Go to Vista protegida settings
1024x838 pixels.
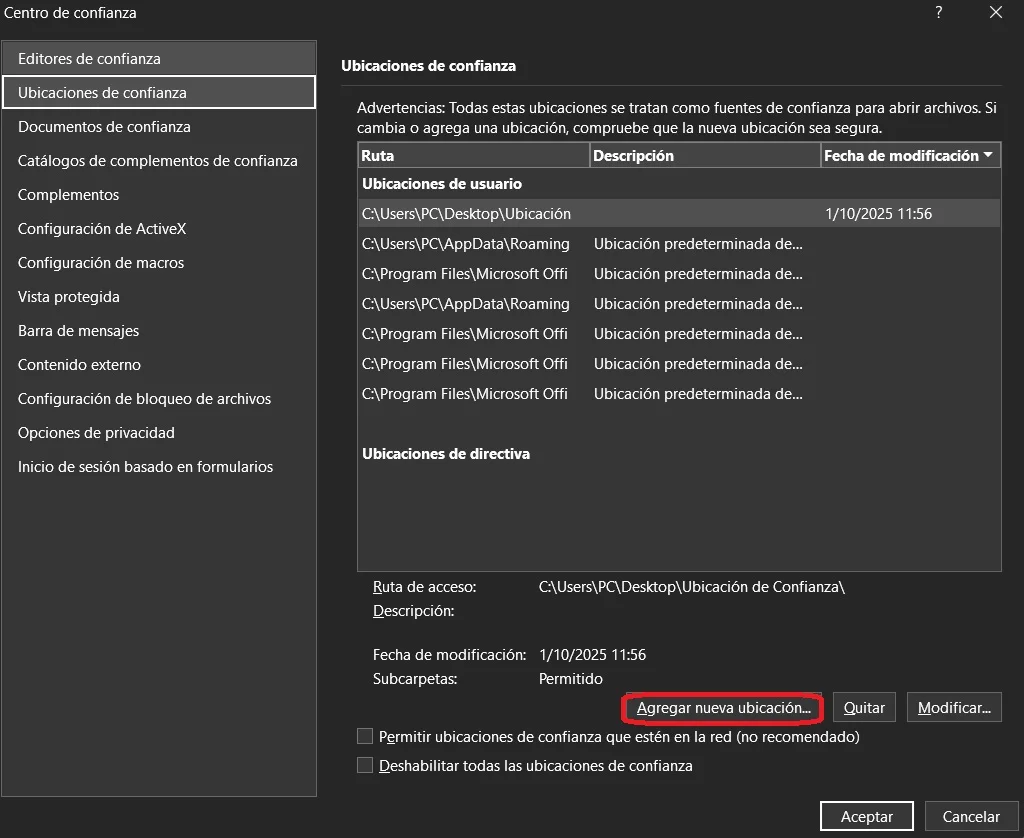click(69, 297)
